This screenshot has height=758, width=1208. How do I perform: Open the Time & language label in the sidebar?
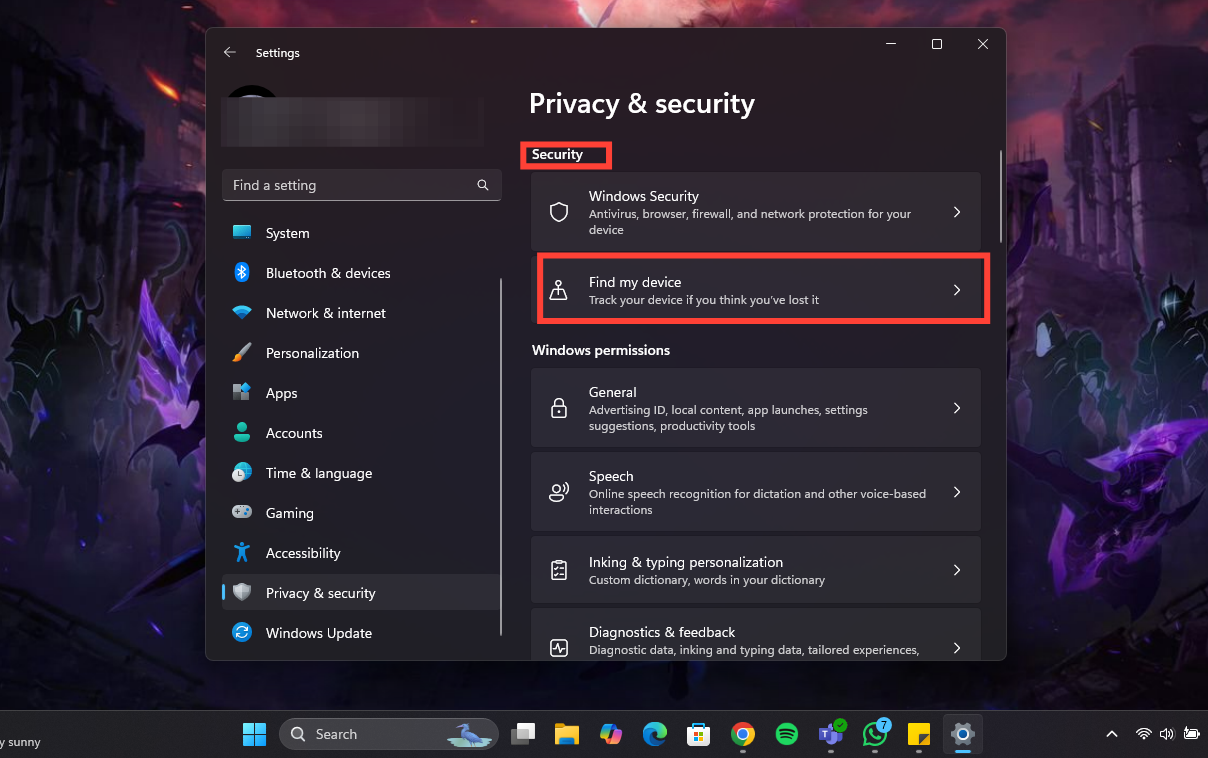319,473
